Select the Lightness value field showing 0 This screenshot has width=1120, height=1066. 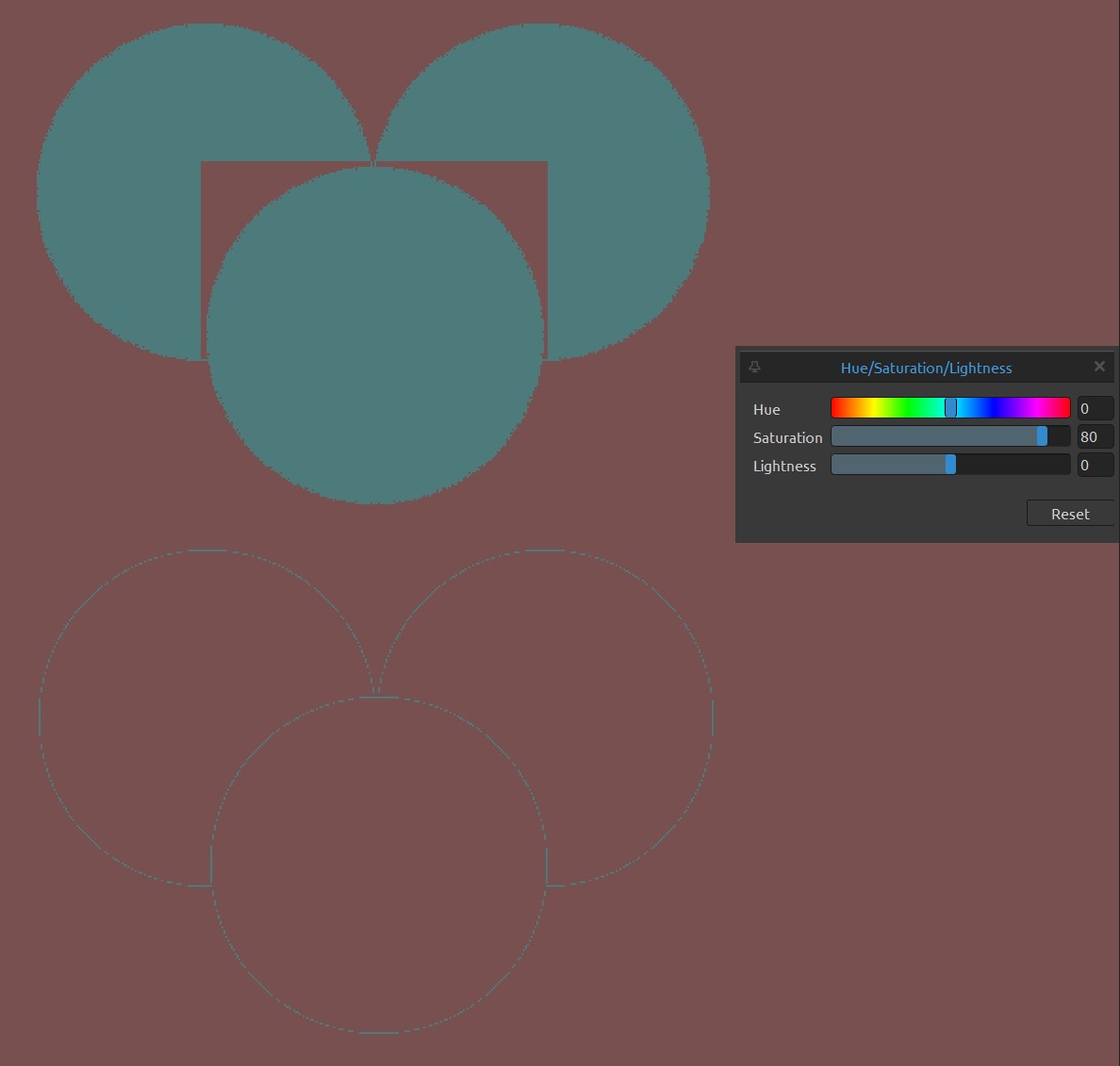(1094, 465)
